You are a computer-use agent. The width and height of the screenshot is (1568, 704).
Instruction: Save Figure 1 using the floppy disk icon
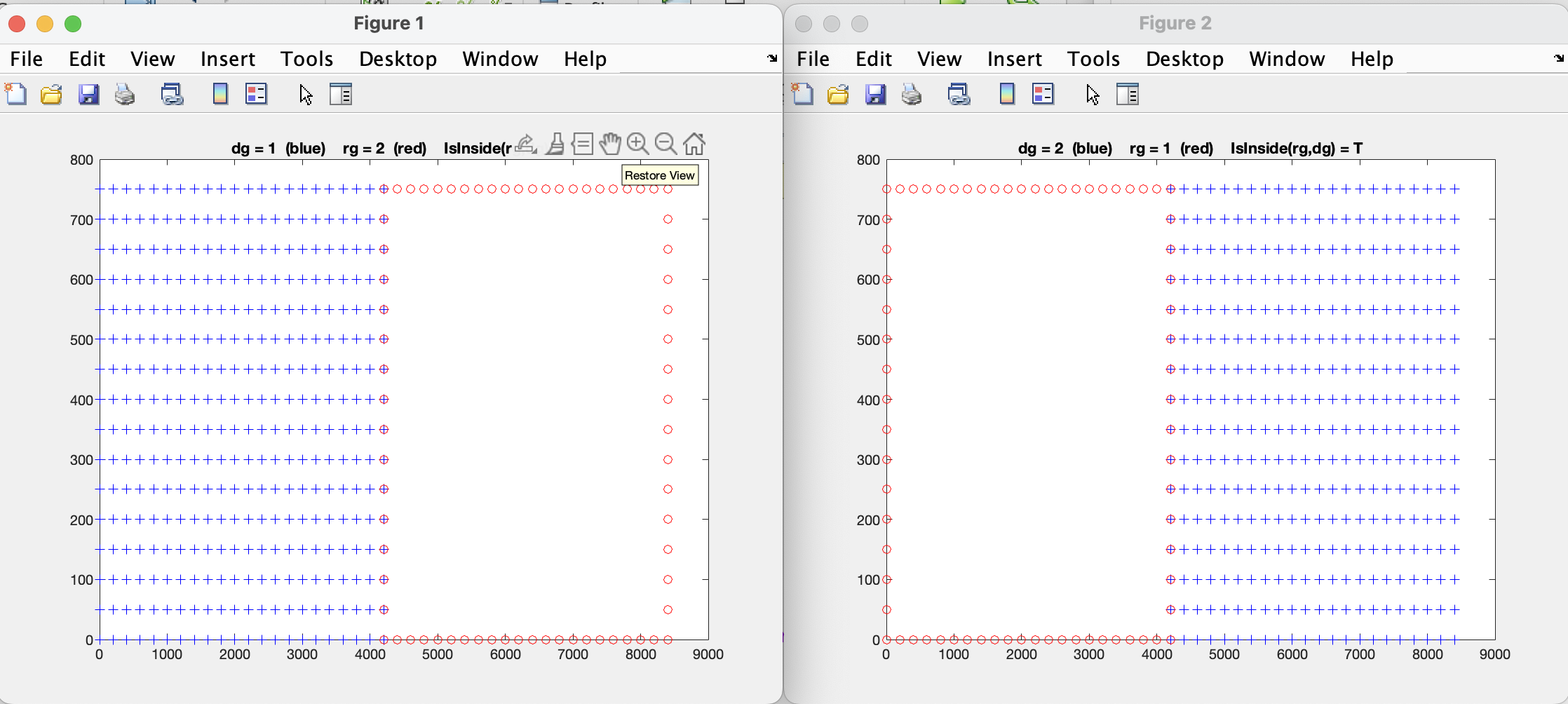click(x=88, y=94)
